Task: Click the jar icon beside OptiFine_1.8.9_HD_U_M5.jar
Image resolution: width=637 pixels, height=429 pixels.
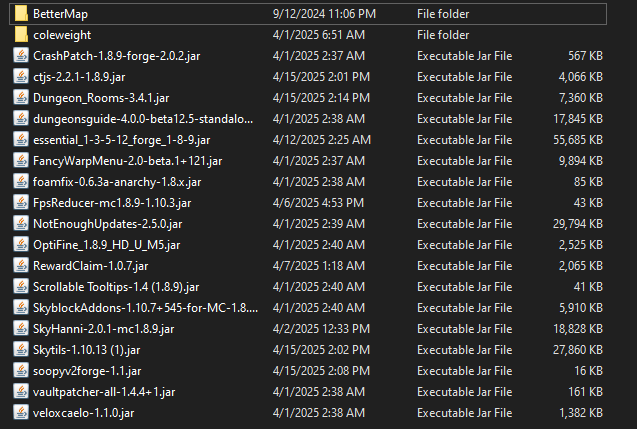Action: pyautogui.click(x=21, y=245)
